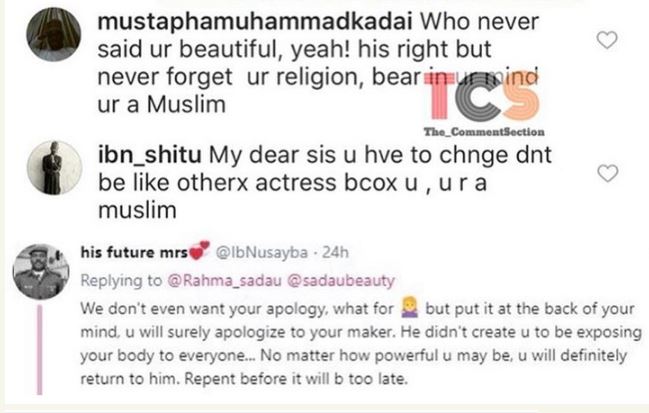649x413 pixels.
Task: Open his future mrs profile avatar
Action: pyautogui.click(x=41, y=272)
